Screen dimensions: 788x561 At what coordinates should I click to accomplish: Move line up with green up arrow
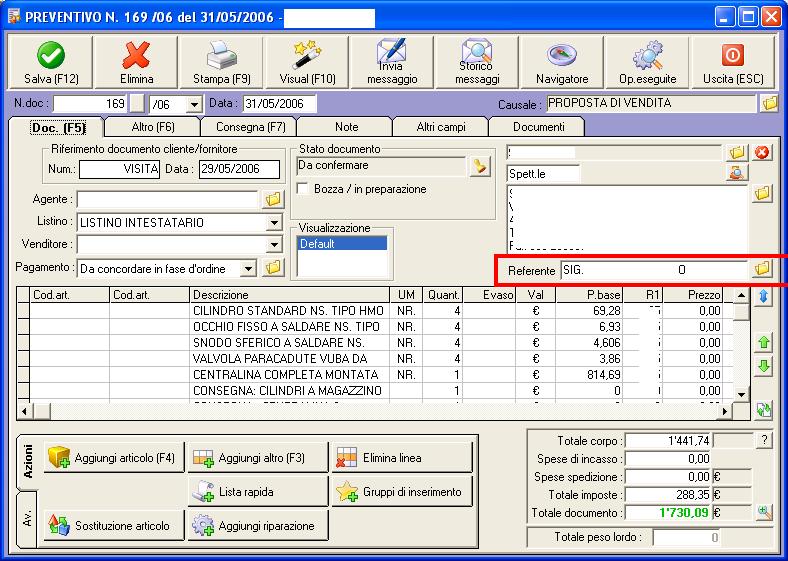click(x=764, y=343)
